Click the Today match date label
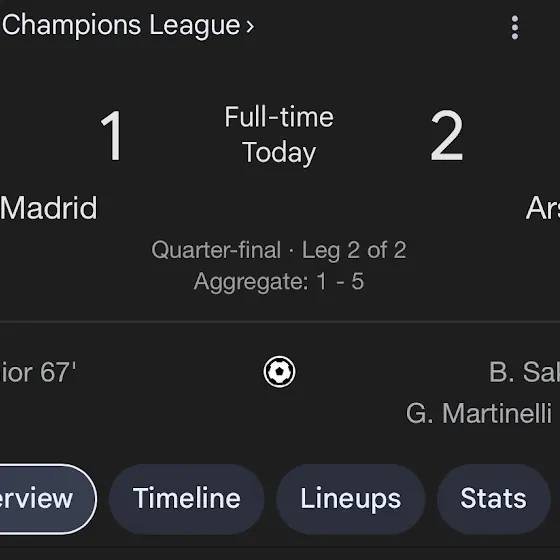 point(279,152)
